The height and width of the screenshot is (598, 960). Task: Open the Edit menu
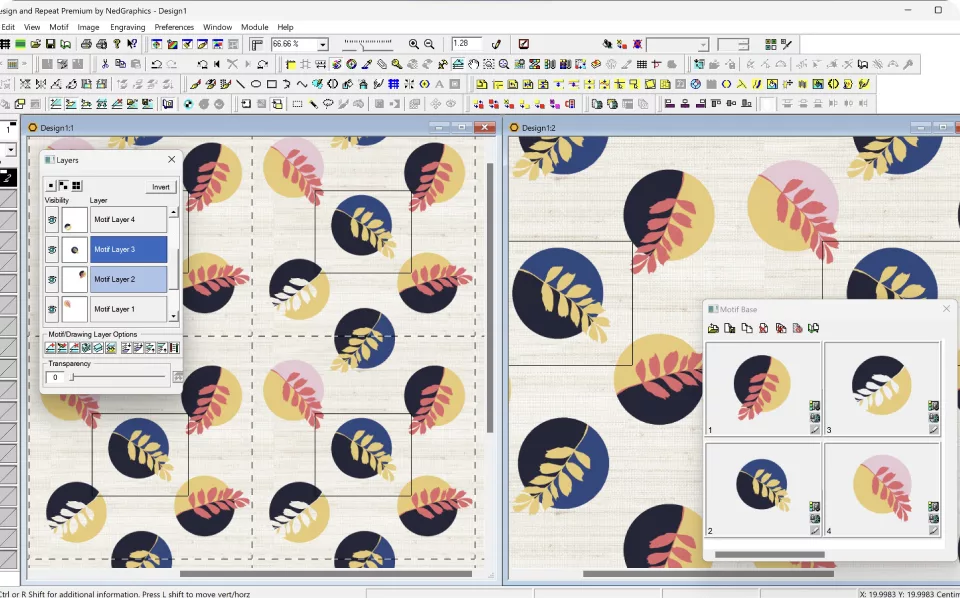tap(8, 27)
